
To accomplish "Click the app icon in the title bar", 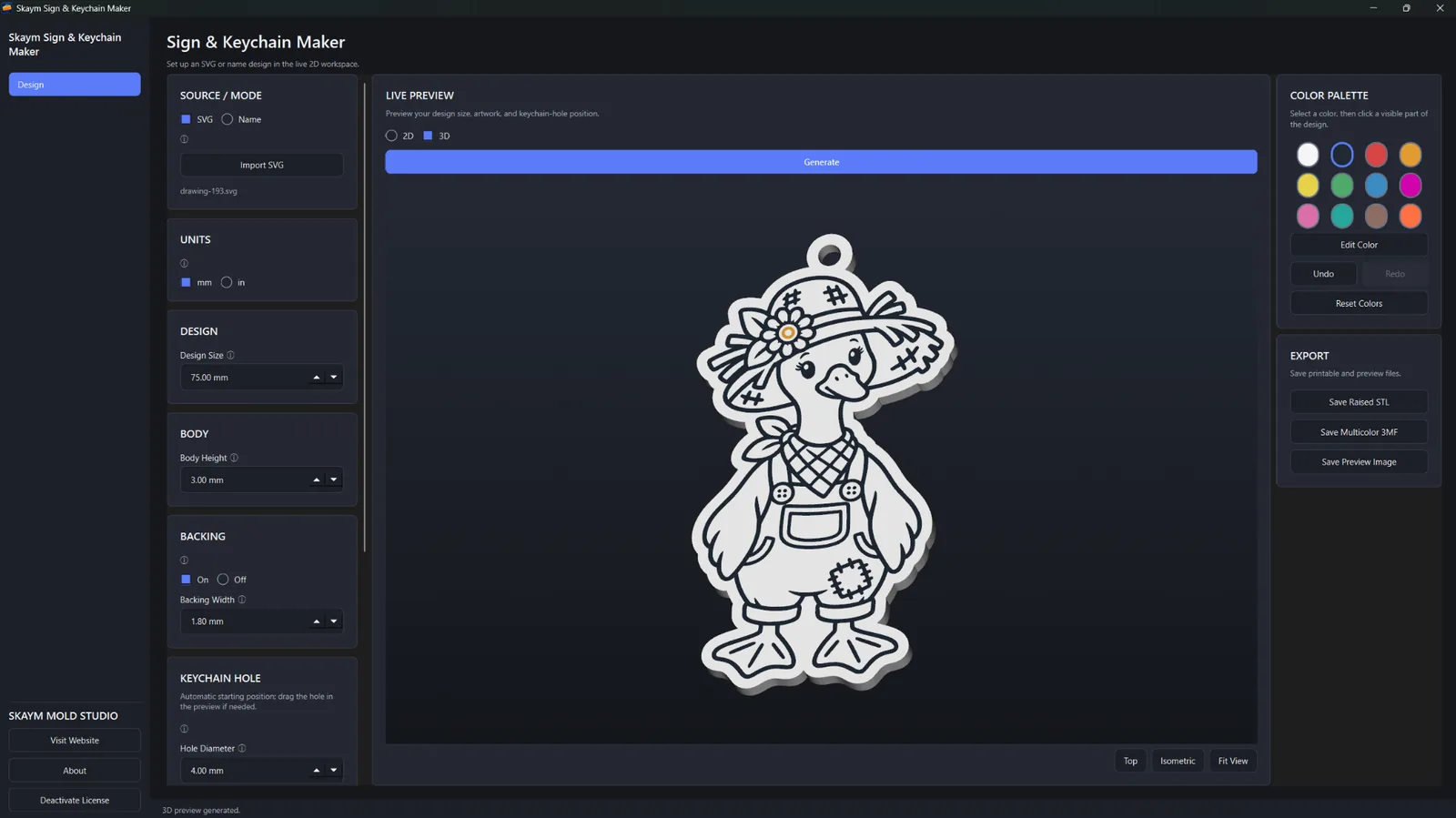I will (x=7, y=8).
